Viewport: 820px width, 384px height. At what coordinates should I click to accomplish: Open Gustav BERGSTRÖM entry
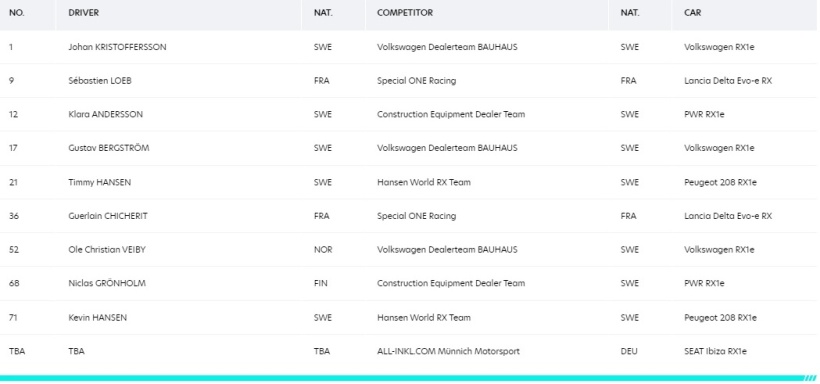point(108,148)
